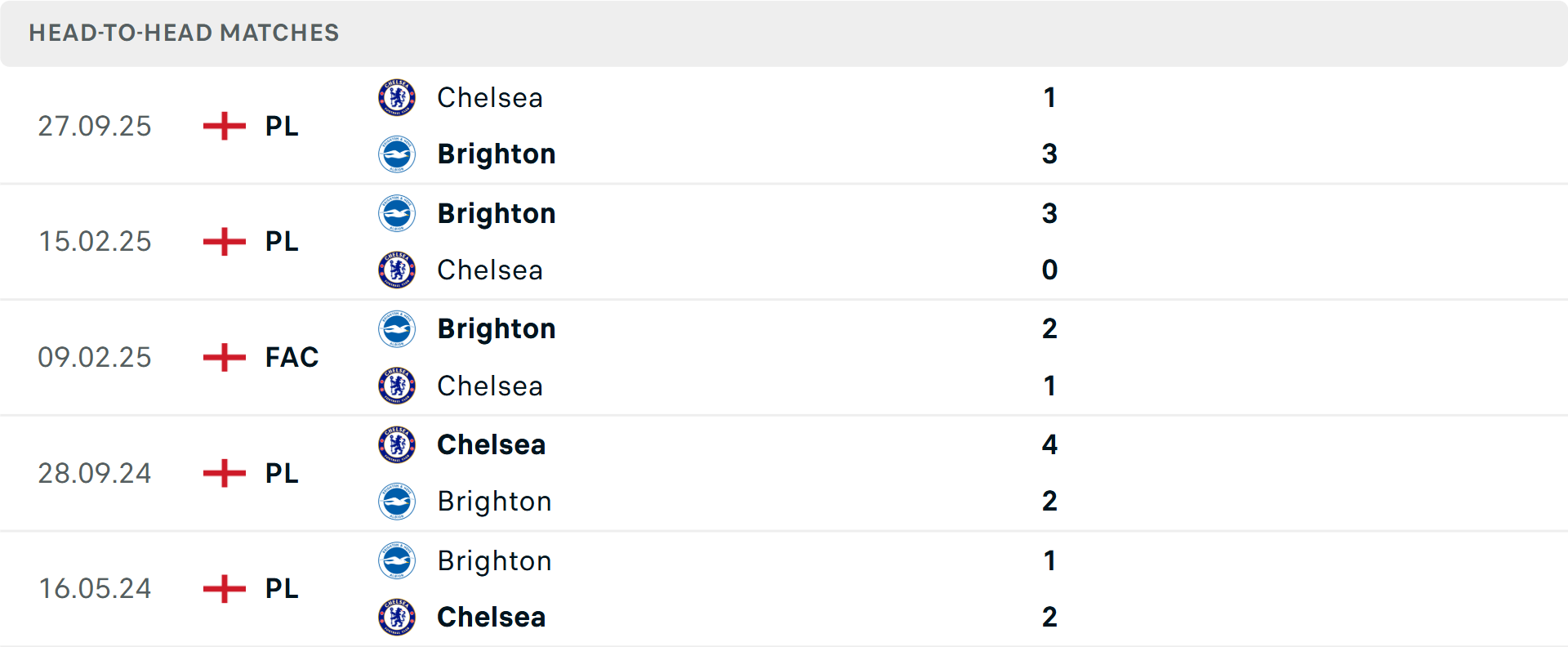Click the Chelsea club crest in the 27.09.25 match
1568x647 pixels.
pyautogui.click(x=397, y=97)
